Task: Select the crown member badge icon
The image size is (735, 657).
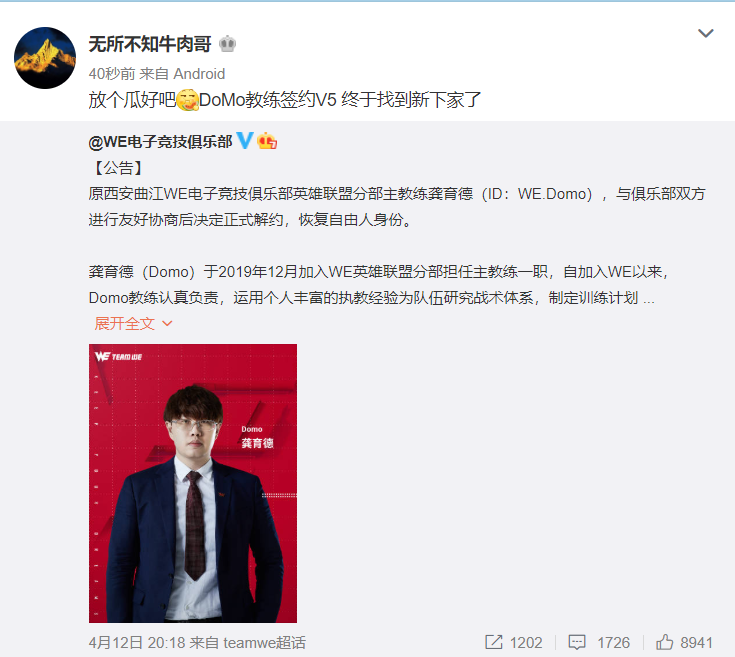Action: click(227, 44)
